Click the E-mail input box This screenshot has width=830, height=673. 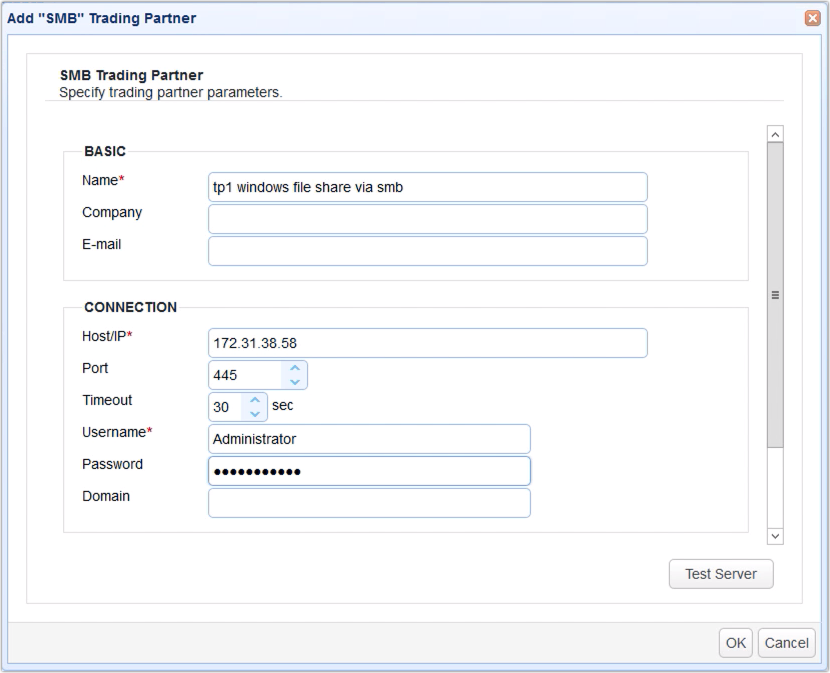pyautogui.click(x=427, y=250)
